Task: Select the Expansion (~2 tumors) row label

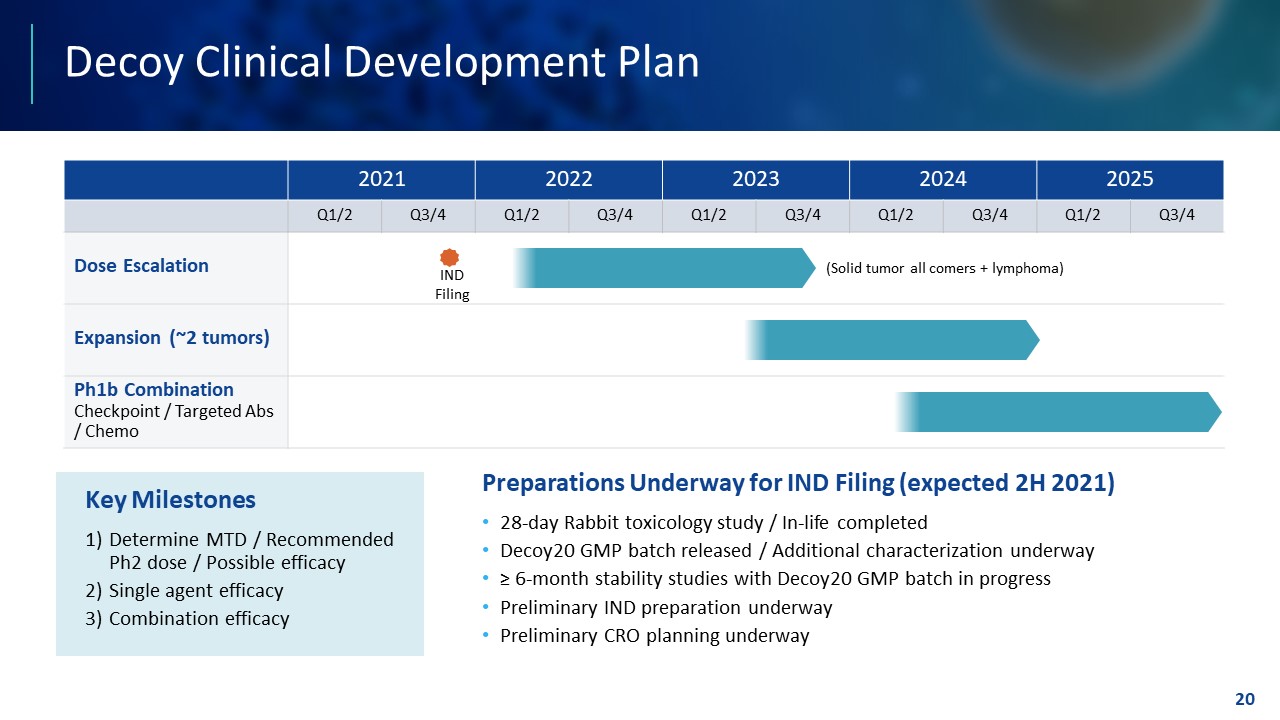Action: coord(171,338)
